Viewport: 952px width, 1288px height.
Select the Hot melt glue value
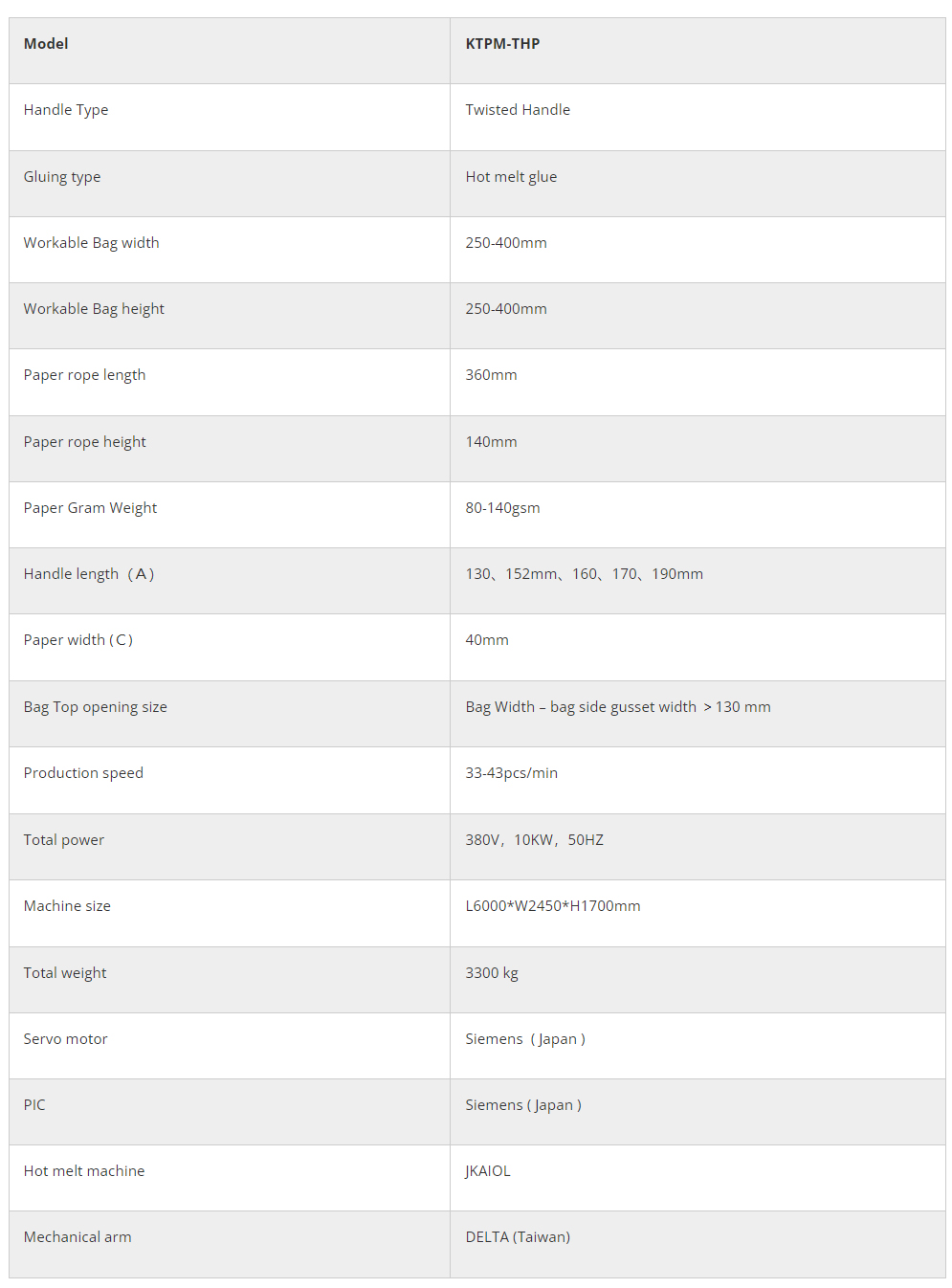(511, 177)
